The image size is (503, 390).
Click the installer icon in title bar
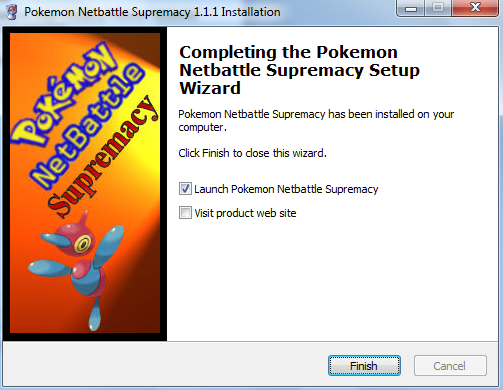(12, 12)
